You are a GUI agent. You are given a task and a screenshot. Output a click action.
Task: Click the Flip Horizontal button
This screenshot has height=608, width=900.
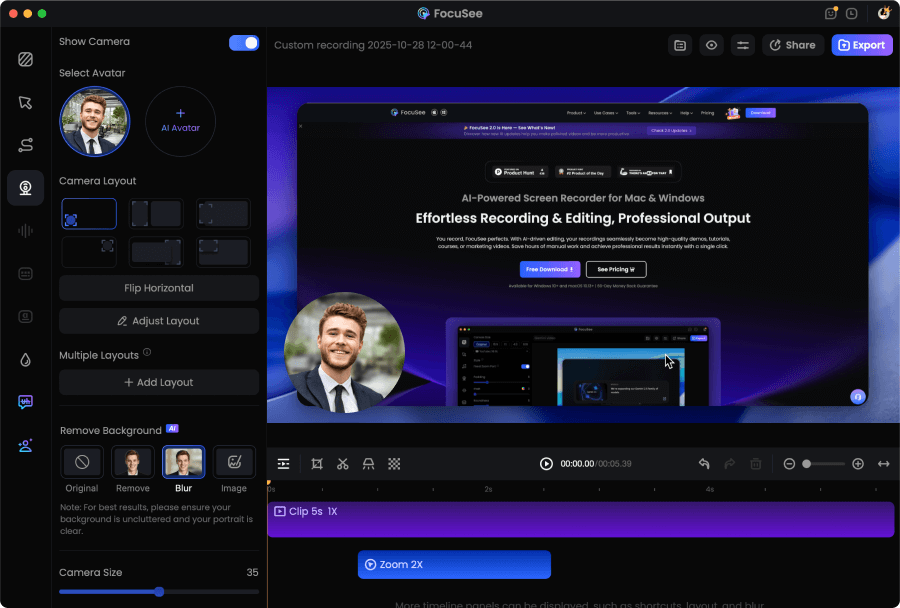coord(159,288)
